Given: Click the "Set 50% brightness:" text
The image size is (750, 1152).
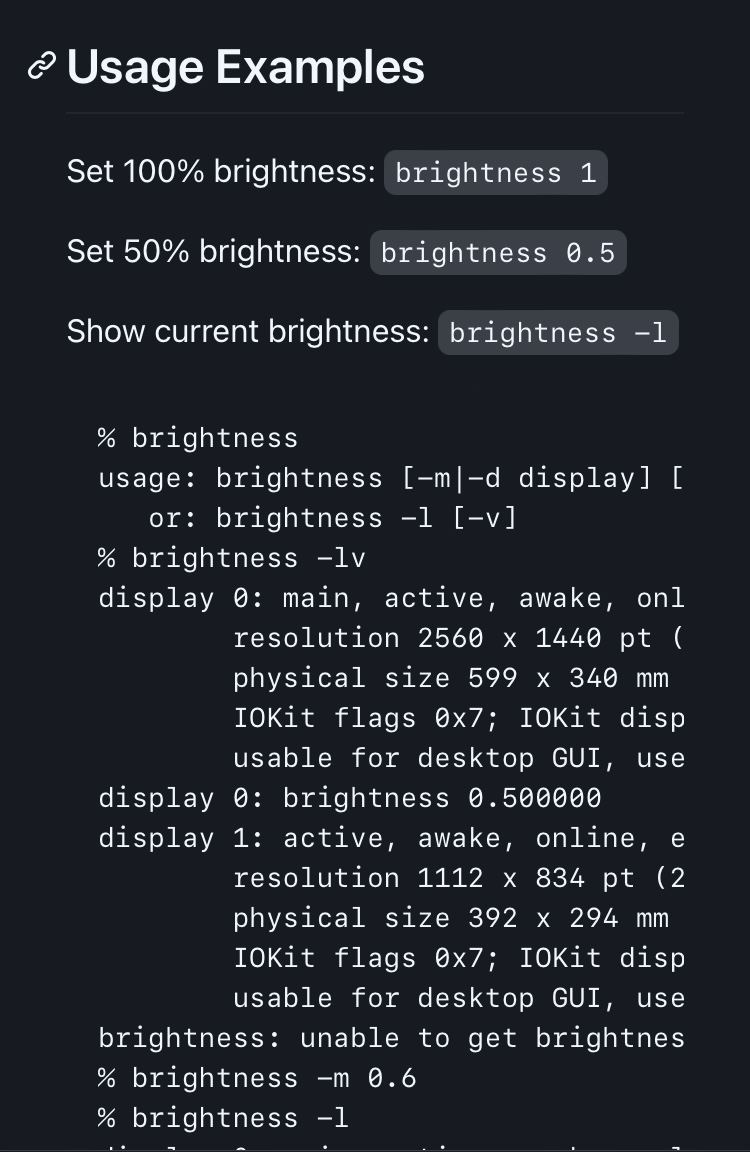Looking at the screenshot, I should 213,252.
